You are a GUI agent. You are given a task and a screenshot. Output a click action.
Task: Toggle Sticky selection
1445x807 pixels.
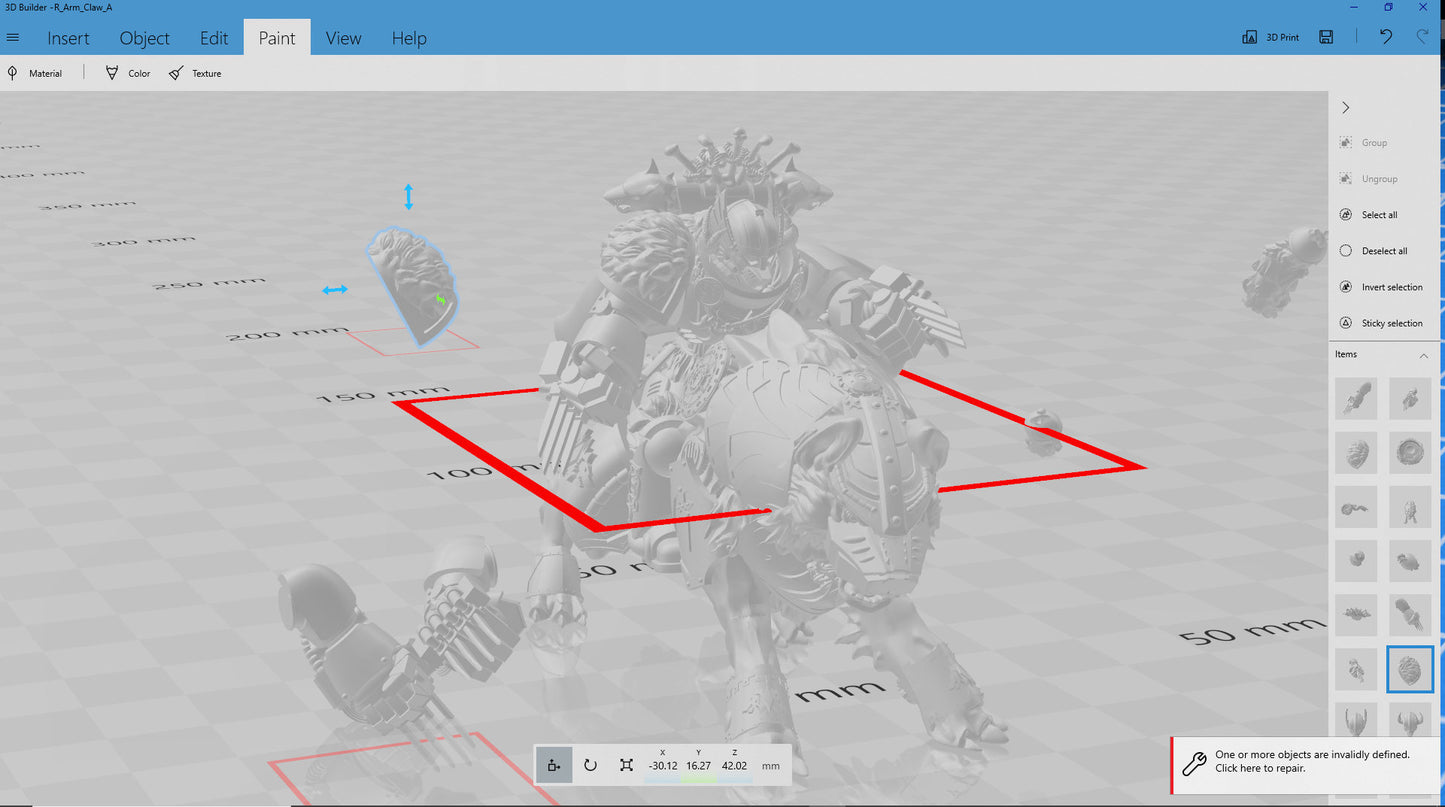1381,323
